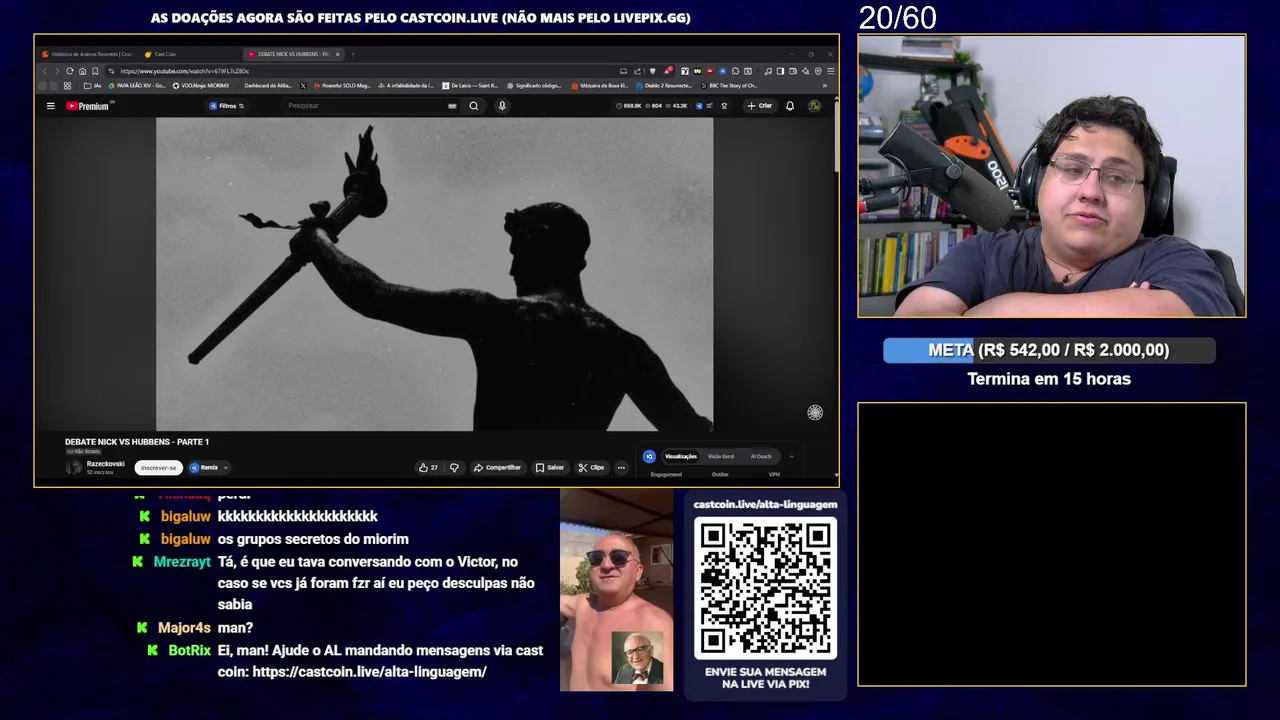Open the Máquina de Boxe bookmark
This screenshot has width=1280, height=720.
tap(600, 86)
